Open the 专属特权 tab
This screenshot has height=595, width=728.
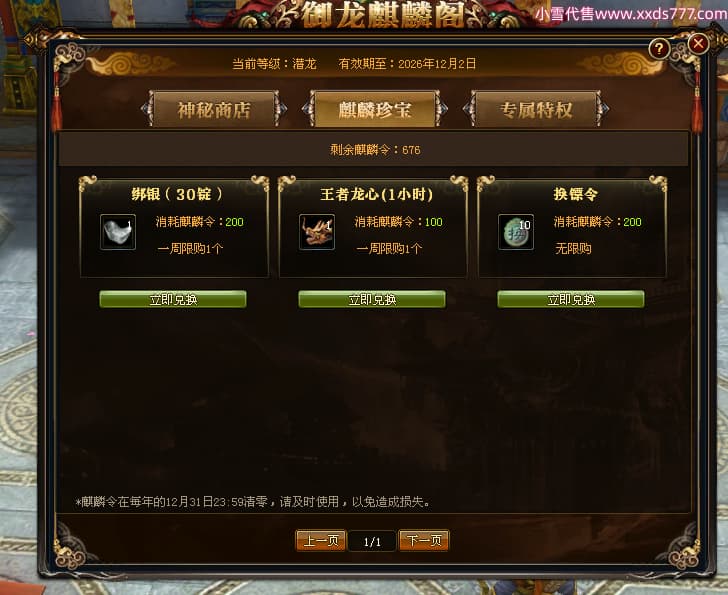pyautogui.click(x=536, y=110)
